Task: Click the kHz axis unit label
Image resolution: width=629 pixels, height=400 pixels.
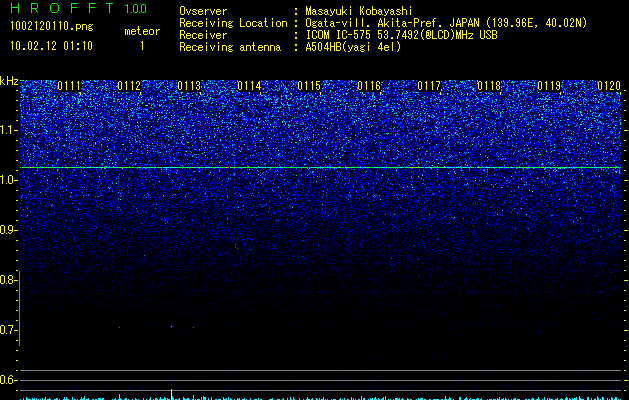Action: coord(9,81)
